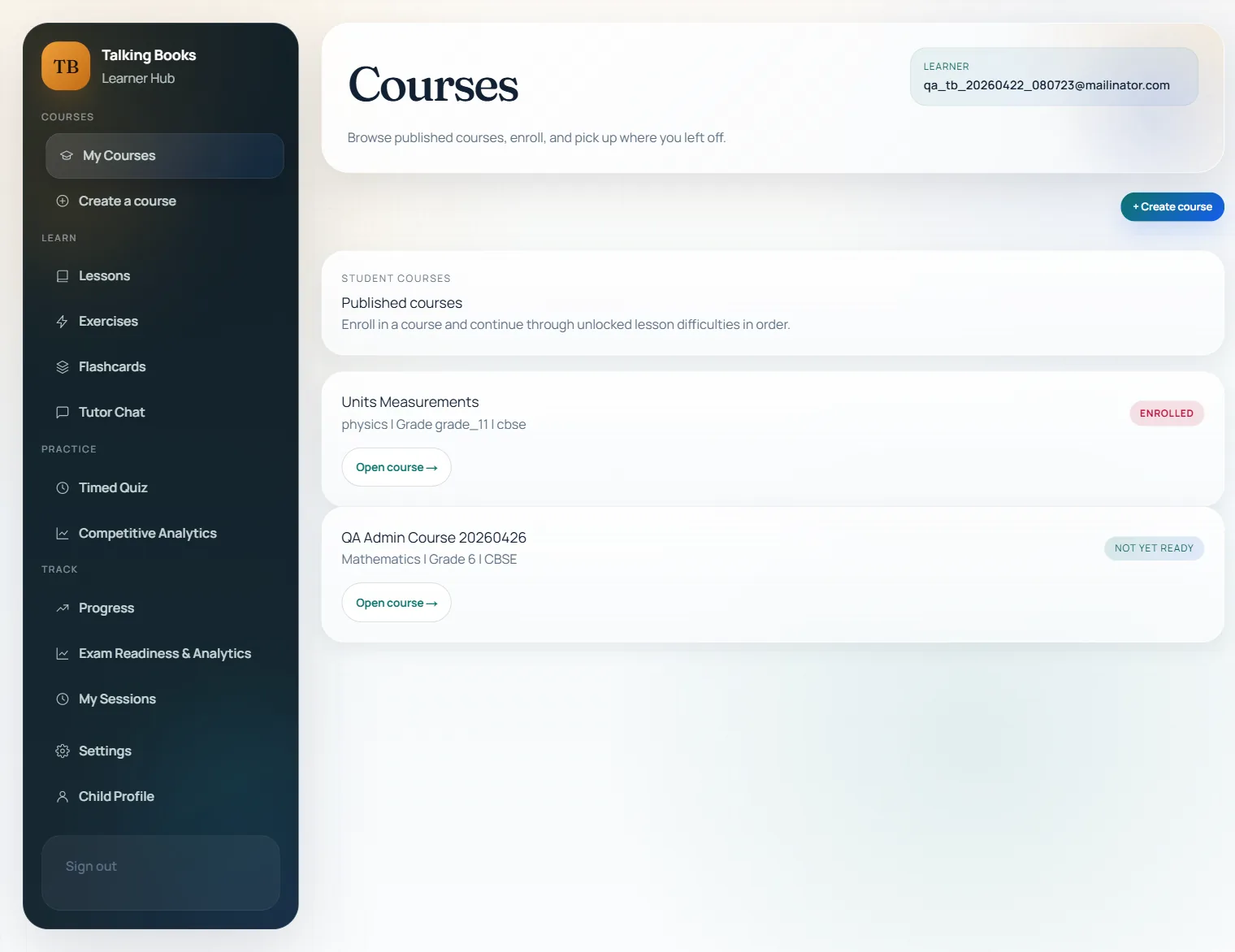Click the chat bubble icon beside Tutor Chat

point(63,413)
